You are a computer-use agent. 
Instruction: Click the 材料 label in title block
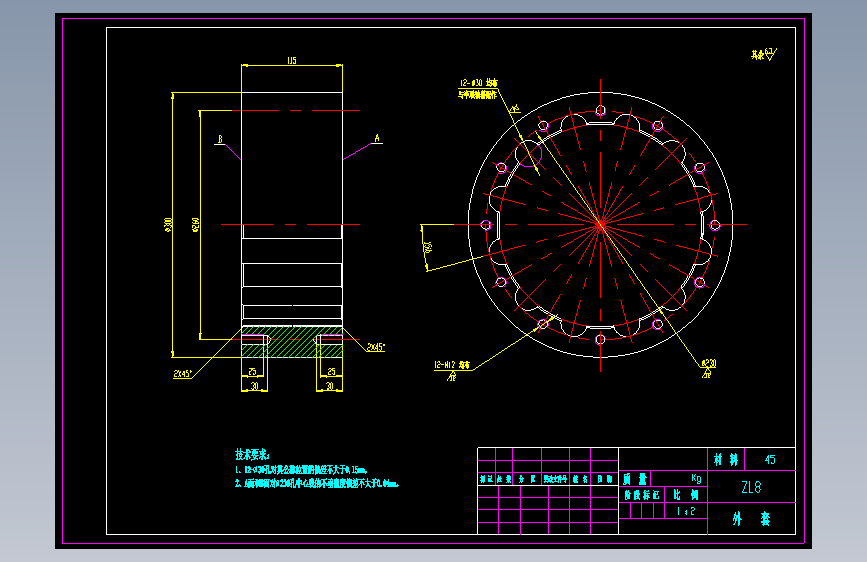[x=726, y=459]
